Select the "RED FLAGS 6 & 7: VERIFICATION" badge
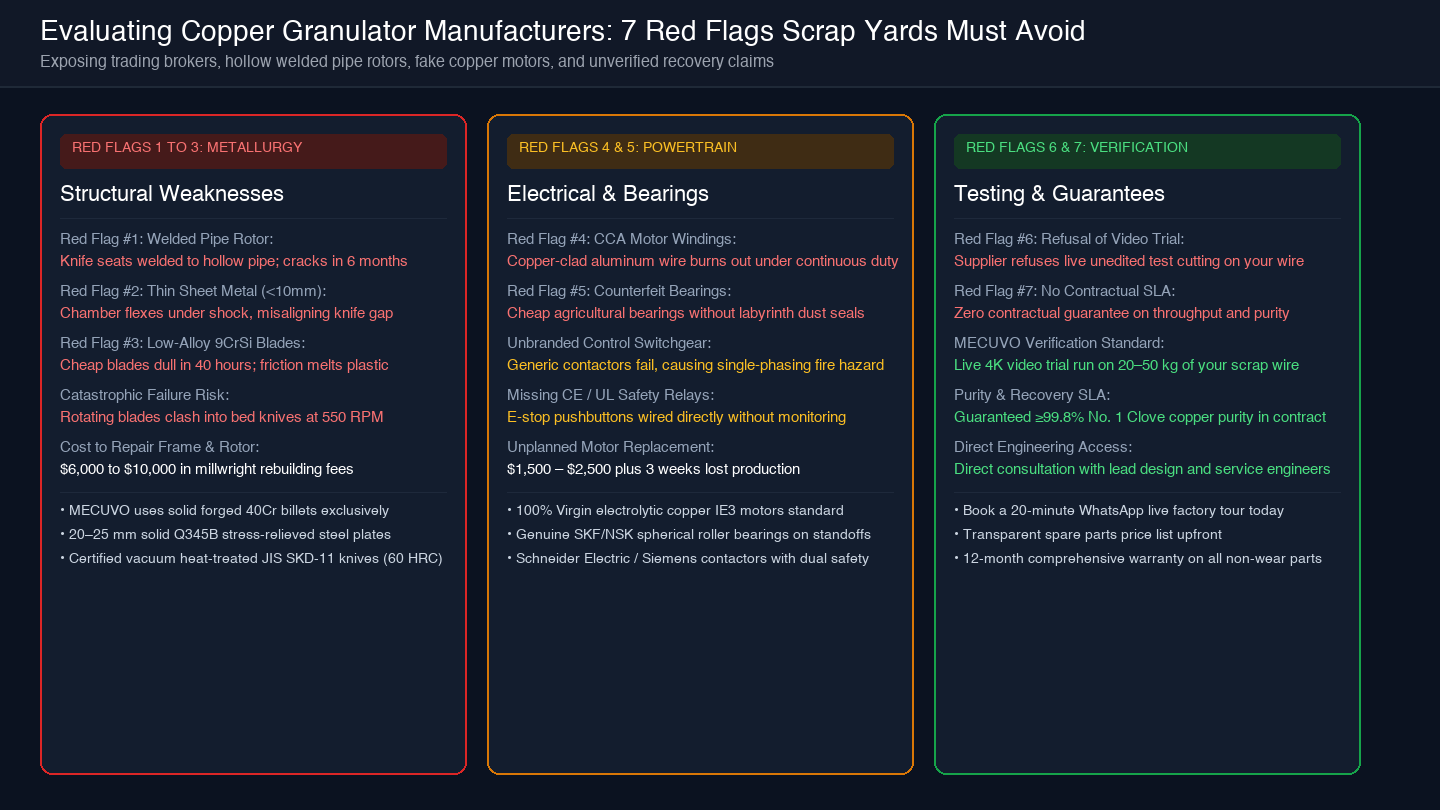Screen dimensions: 1440x810 1147,151
